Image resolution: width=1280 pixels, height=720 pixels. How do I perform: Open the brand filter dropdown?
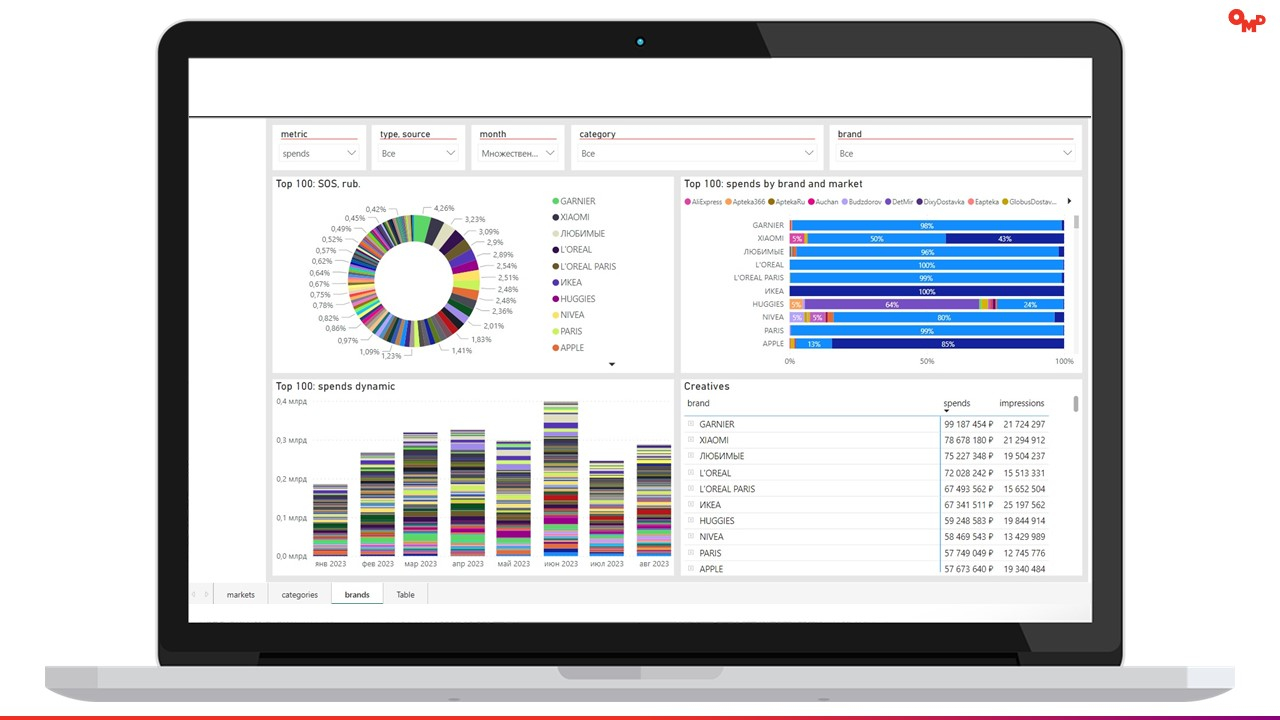click(x=955, y=153)
